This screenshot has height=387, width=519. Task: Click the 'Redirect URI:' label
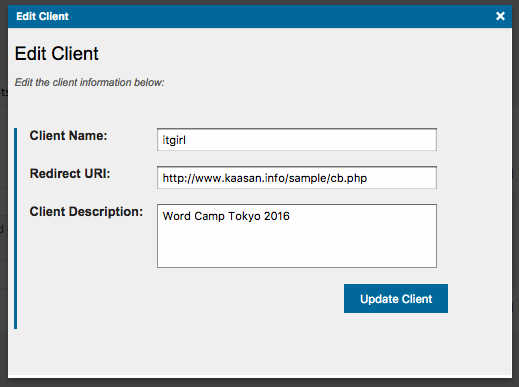point(70,174)
